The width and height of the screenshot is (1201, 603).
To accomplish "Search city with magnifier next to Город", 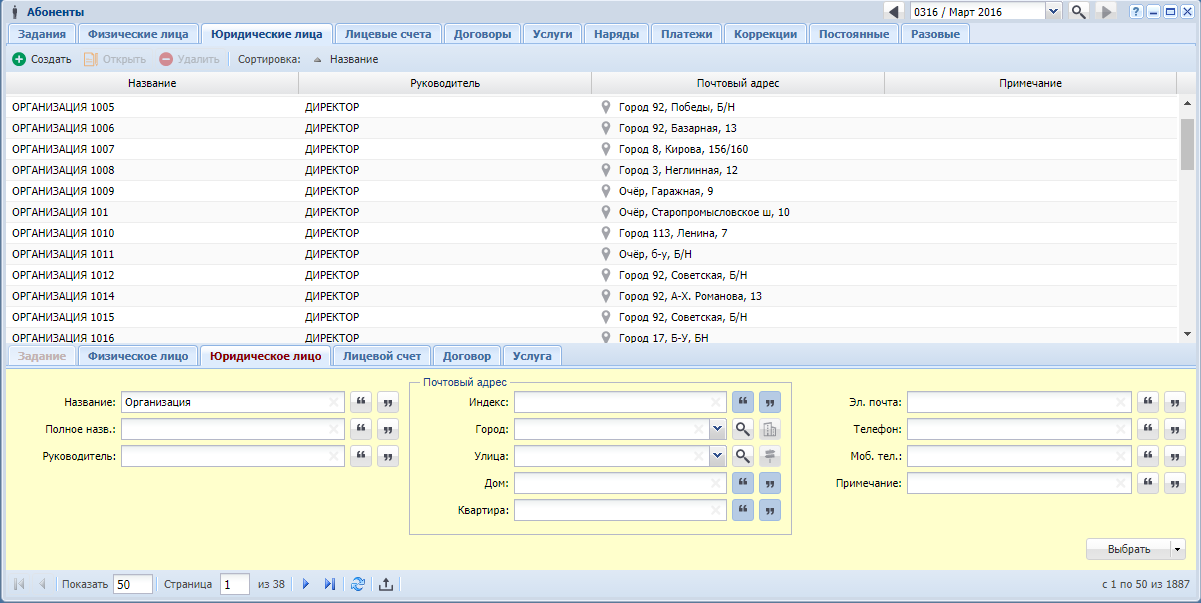I will (743, 429).
